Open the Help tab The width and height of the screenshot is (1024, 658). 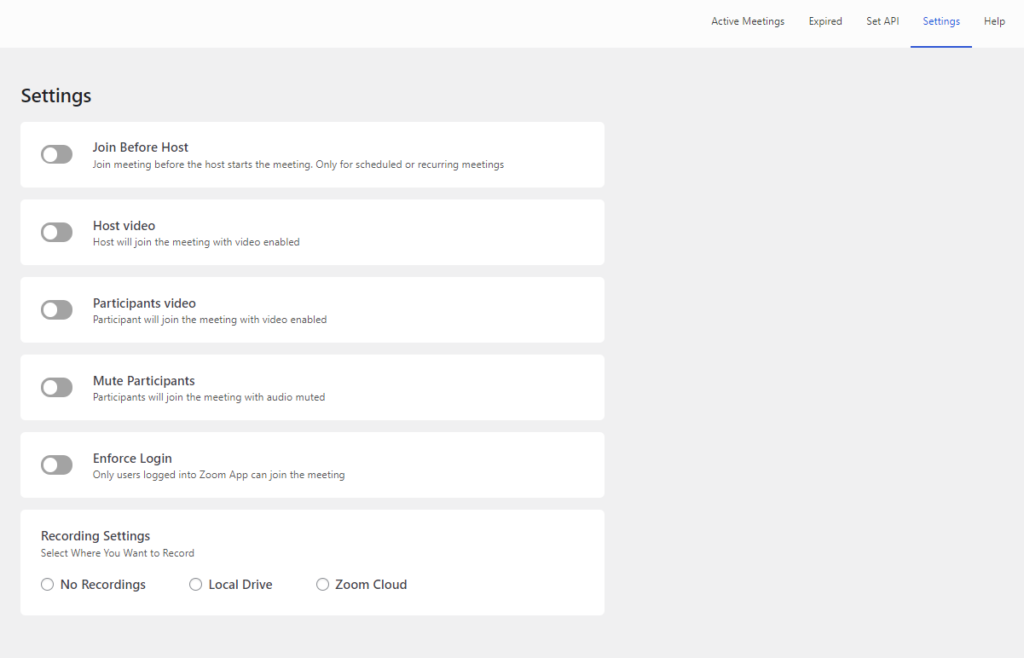point(994,21)
